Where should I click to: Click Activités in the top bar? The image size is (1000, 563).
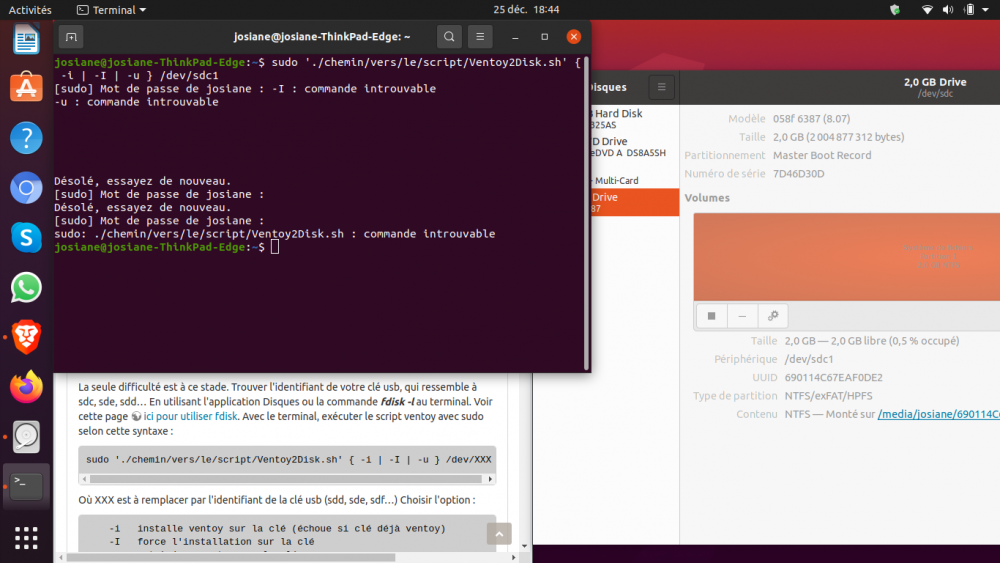[30, 10]
